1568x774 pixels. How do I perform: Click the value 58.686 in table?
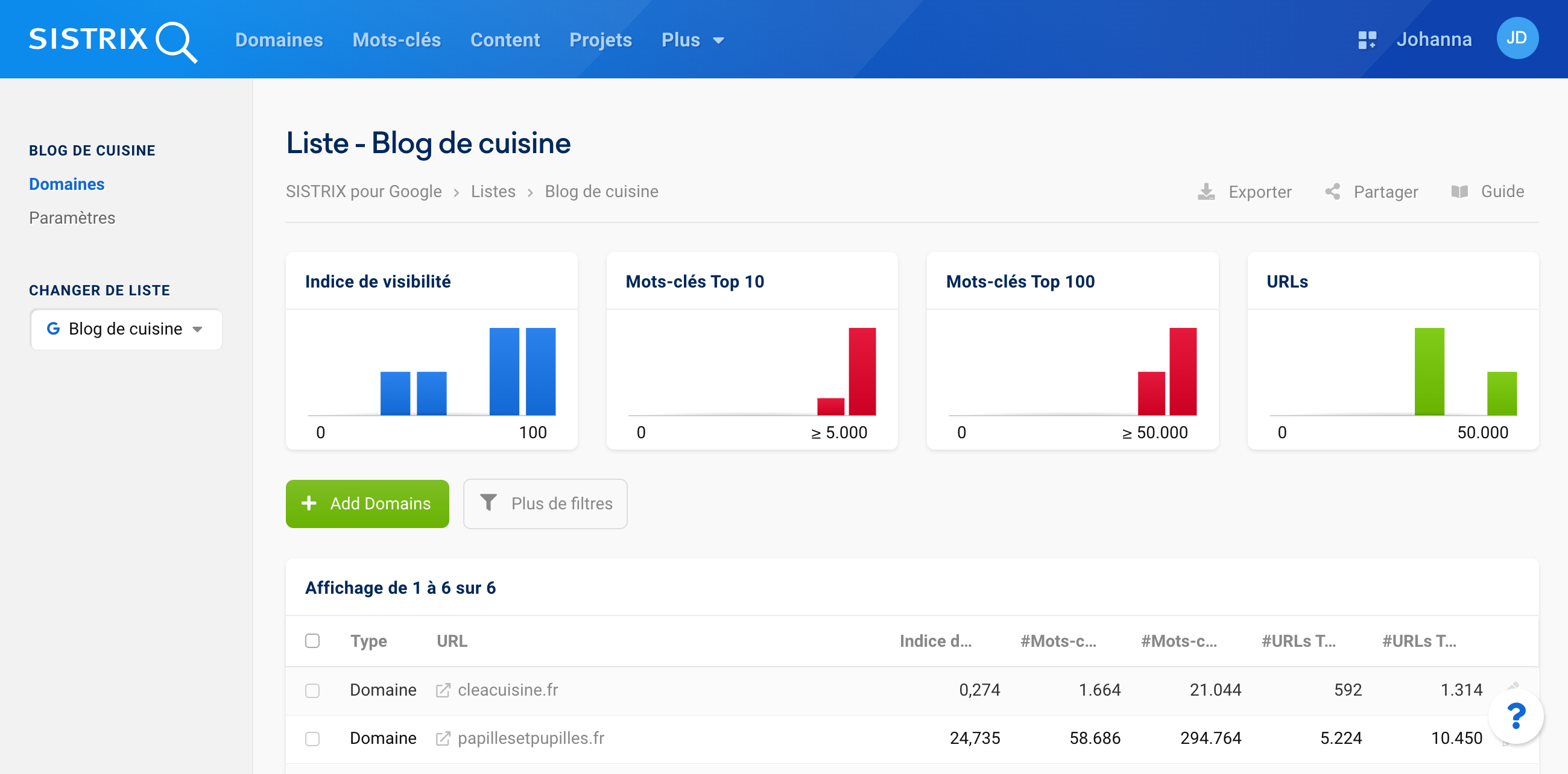[1095, 738]
